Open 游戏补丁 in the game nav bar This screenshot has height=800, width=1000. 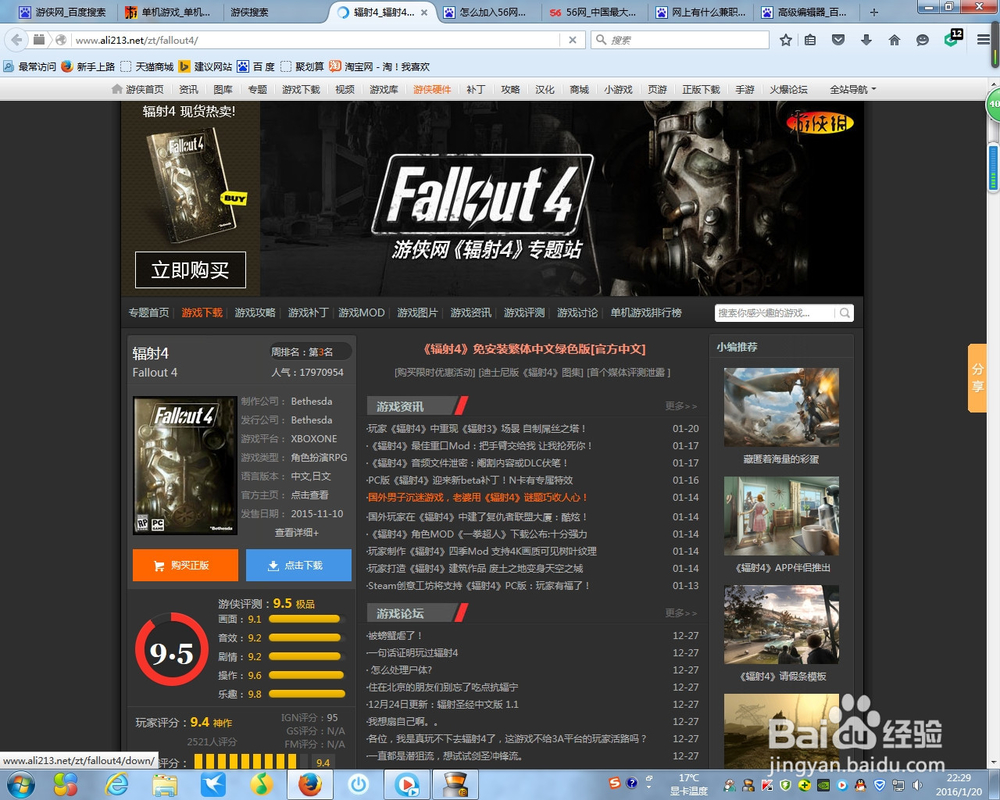coord(307,313)
